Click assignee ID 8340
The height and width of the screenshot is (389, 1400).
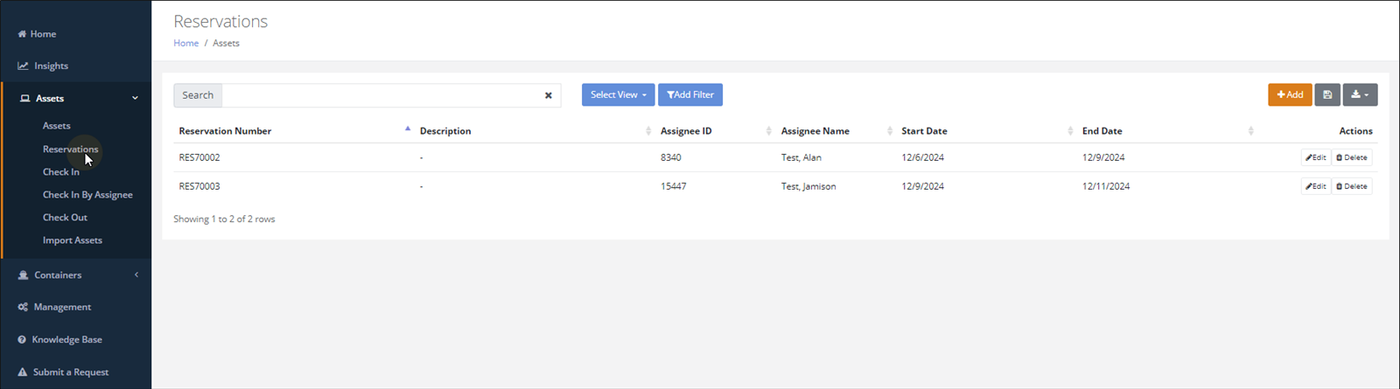click(x=671, y=158)
